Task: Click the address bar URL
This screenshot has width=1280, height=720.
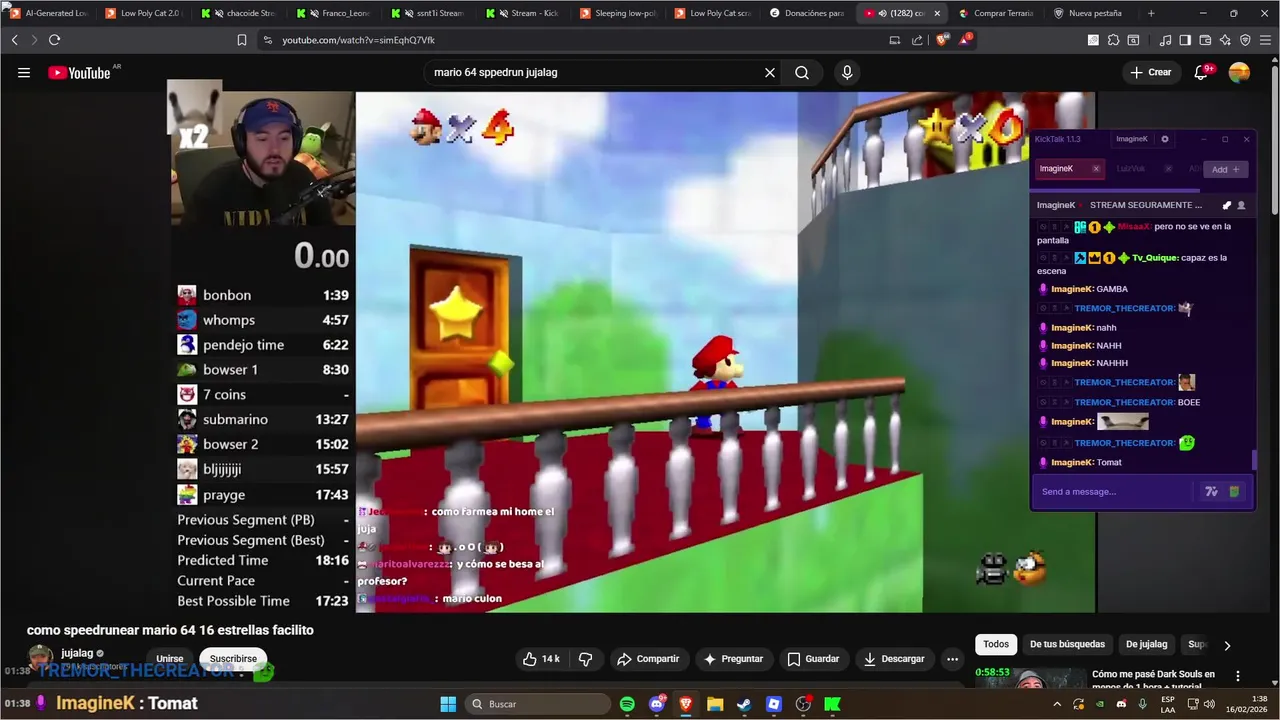Action: click(x=358, y=40)
